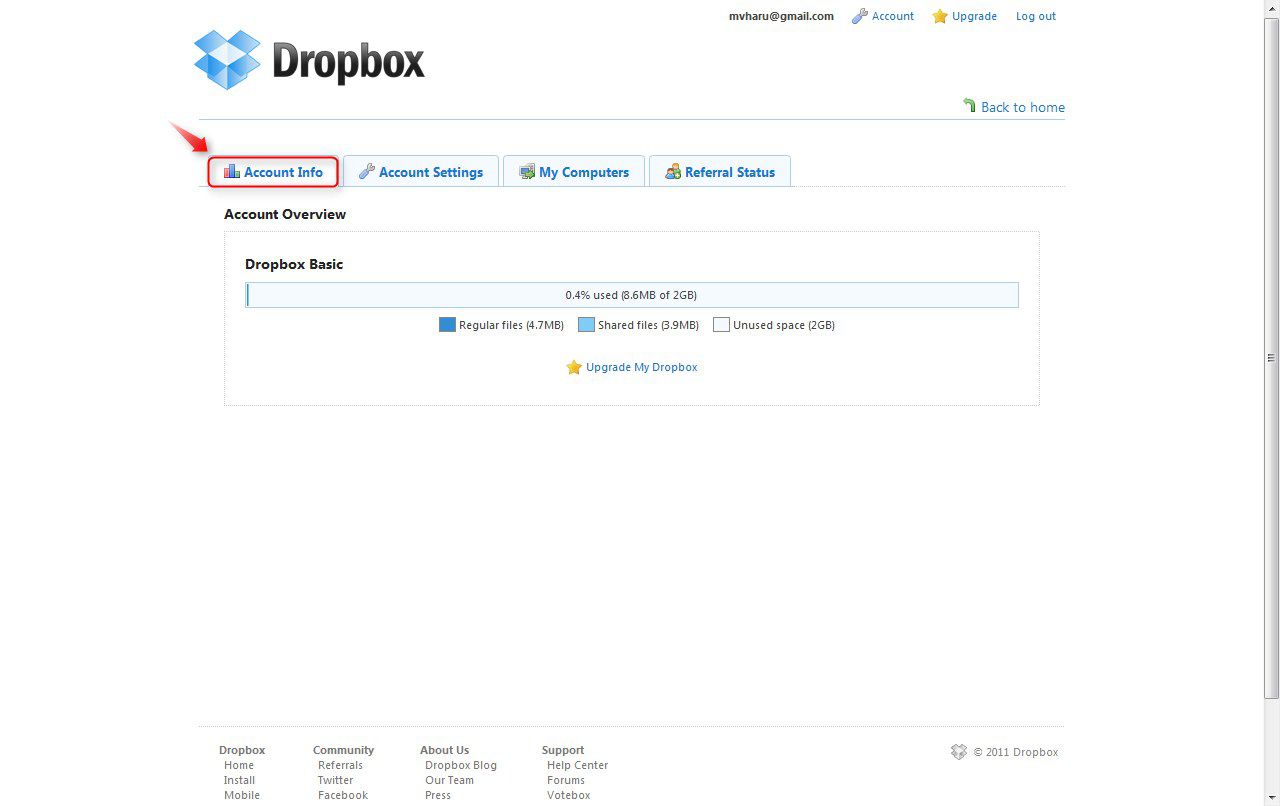This screenshot has height=806, width=1280.
Task: Click the people icon on Referral Status tab
Action: click(x=673, y=172)
